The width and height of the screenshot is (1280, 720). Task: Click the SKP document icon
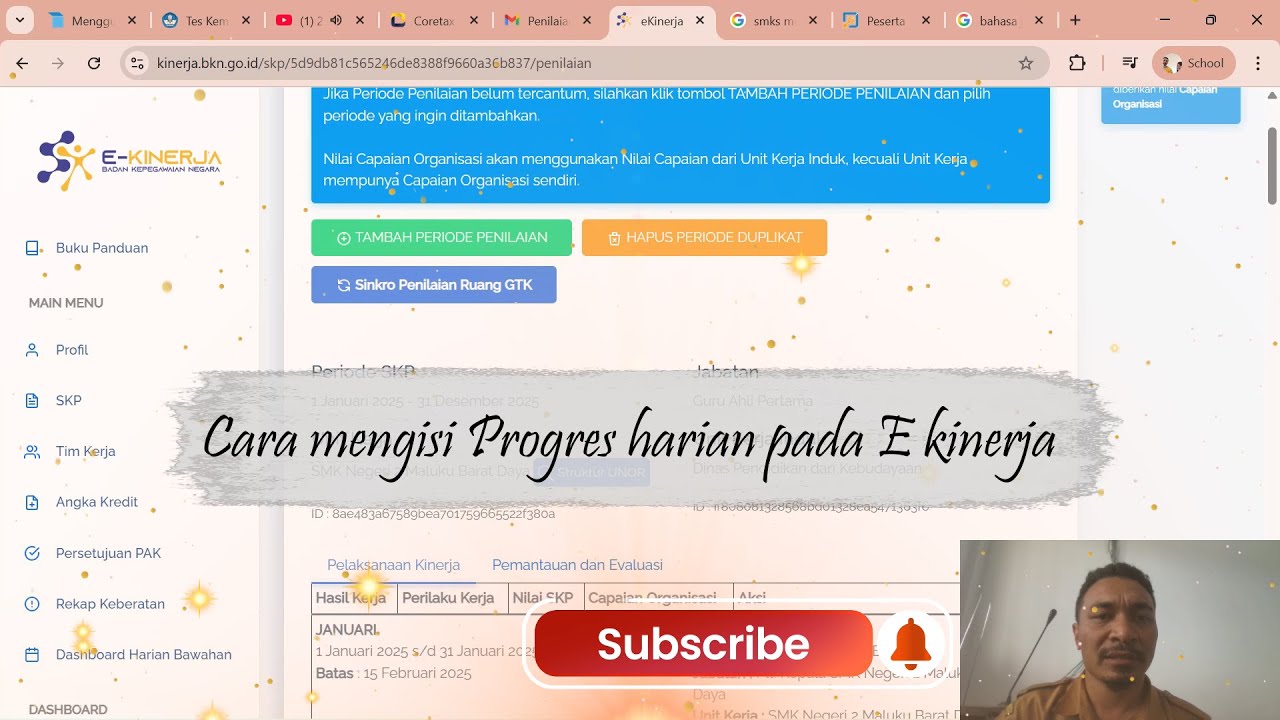point(32,401)
